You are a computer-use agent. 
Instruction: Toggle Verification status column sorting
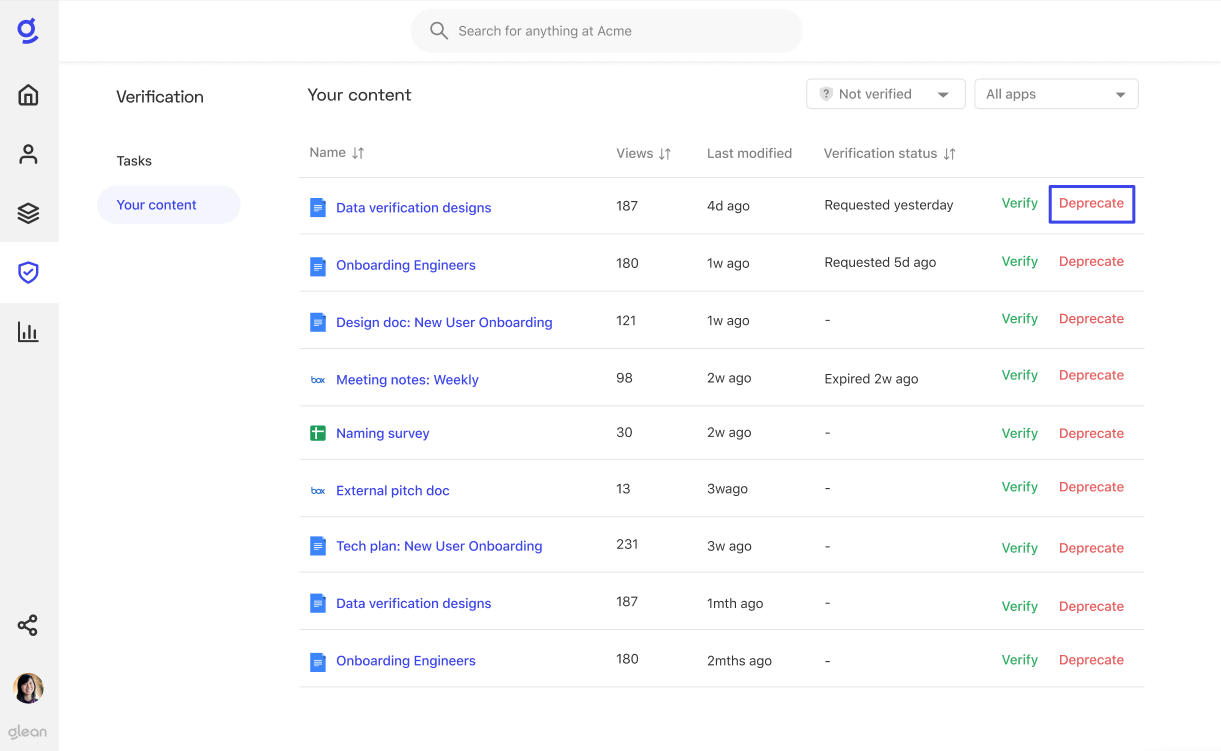click(949, 153)
